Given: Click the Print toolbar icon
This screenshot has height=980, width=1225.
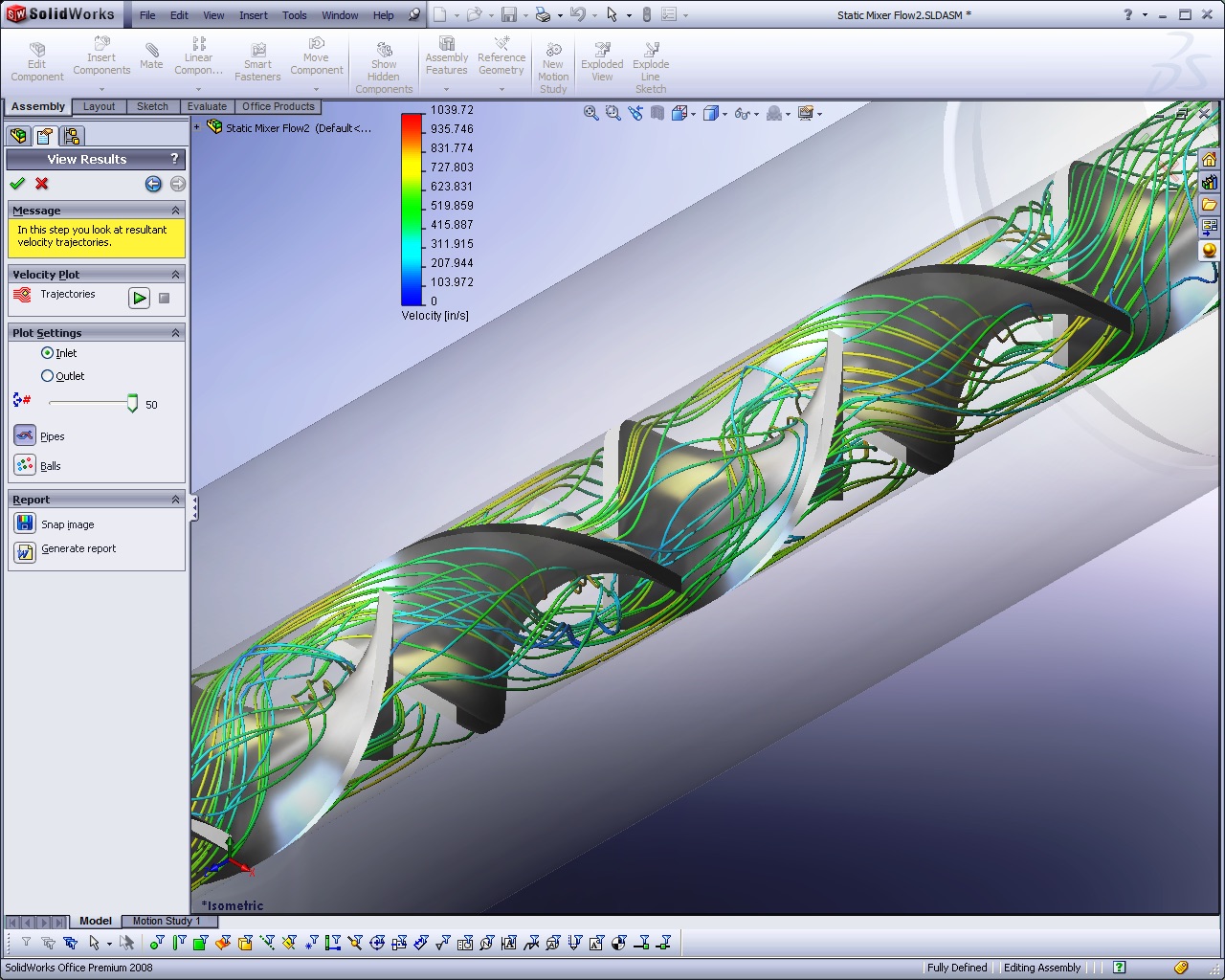Looking at the screenshot, I should 543,14.
